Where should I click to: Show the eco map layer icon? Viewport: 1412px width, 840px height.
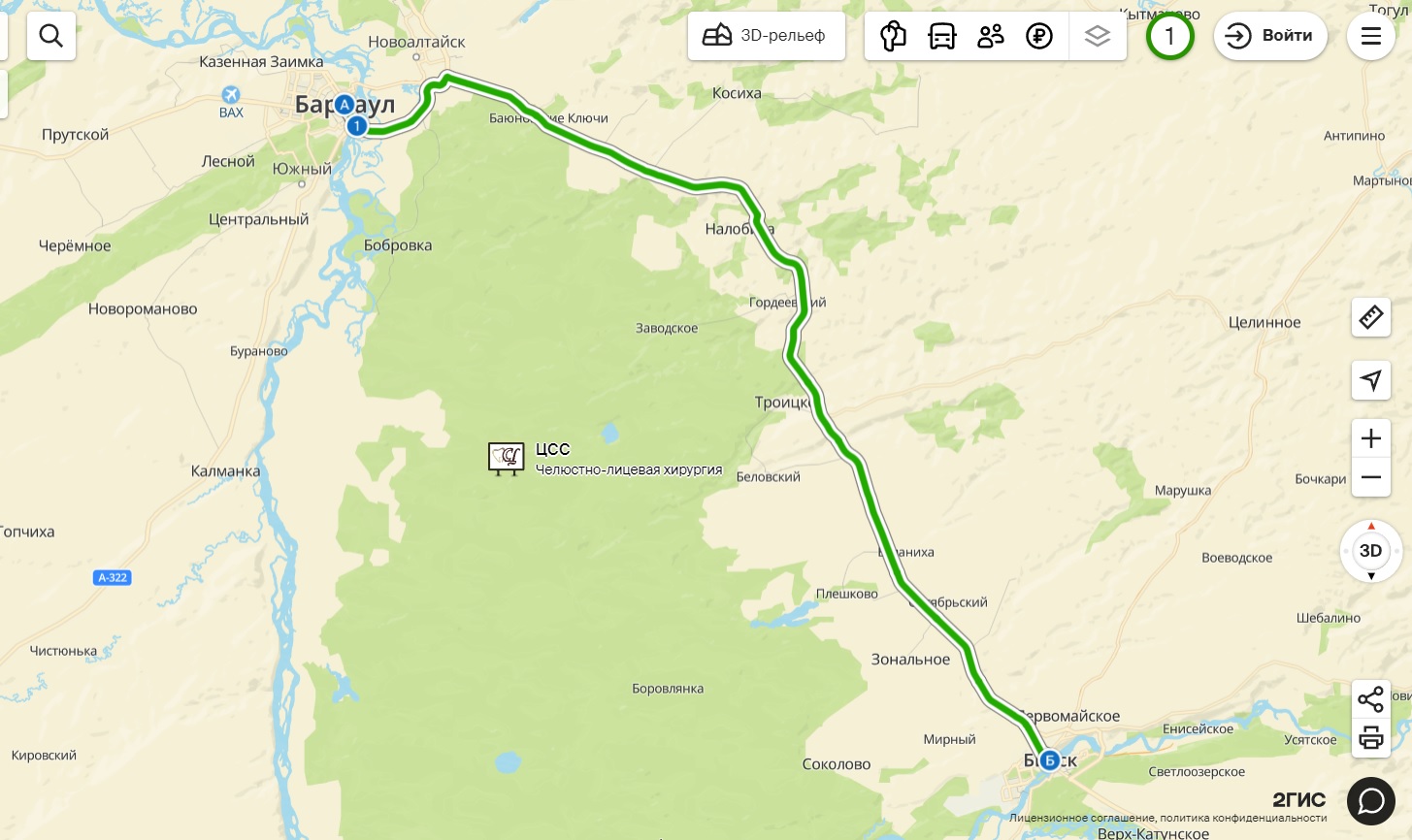(893, 36)
